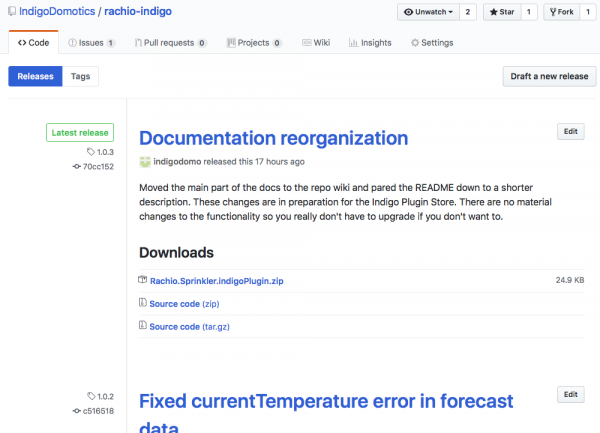The width and height of the screenshot is (600, 433).
Task: Click the repository book icon
Action: pyautogui.click(x=12, y=11)
